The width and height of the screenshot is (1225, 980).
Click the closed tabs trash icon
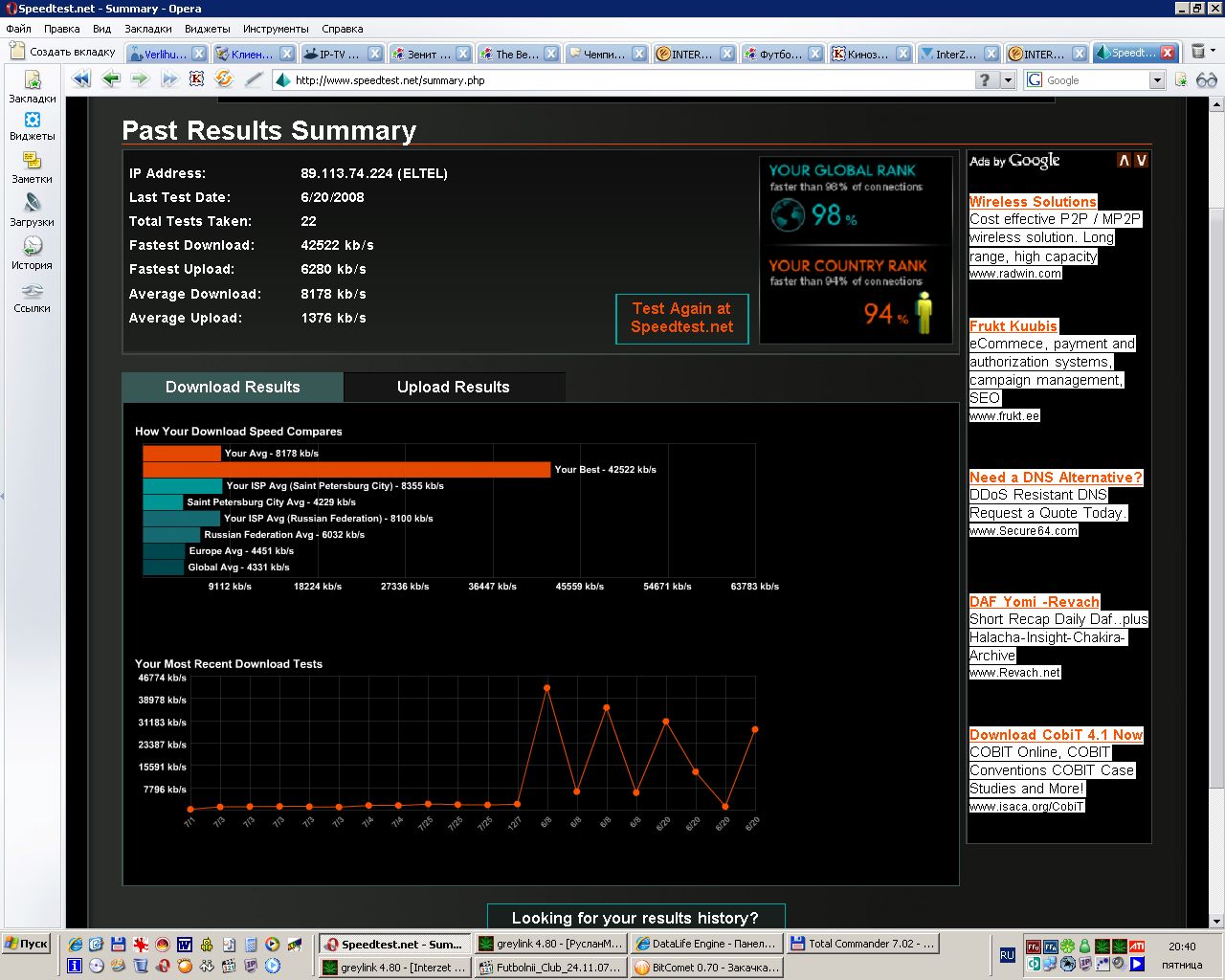[x=1197, y=52]
